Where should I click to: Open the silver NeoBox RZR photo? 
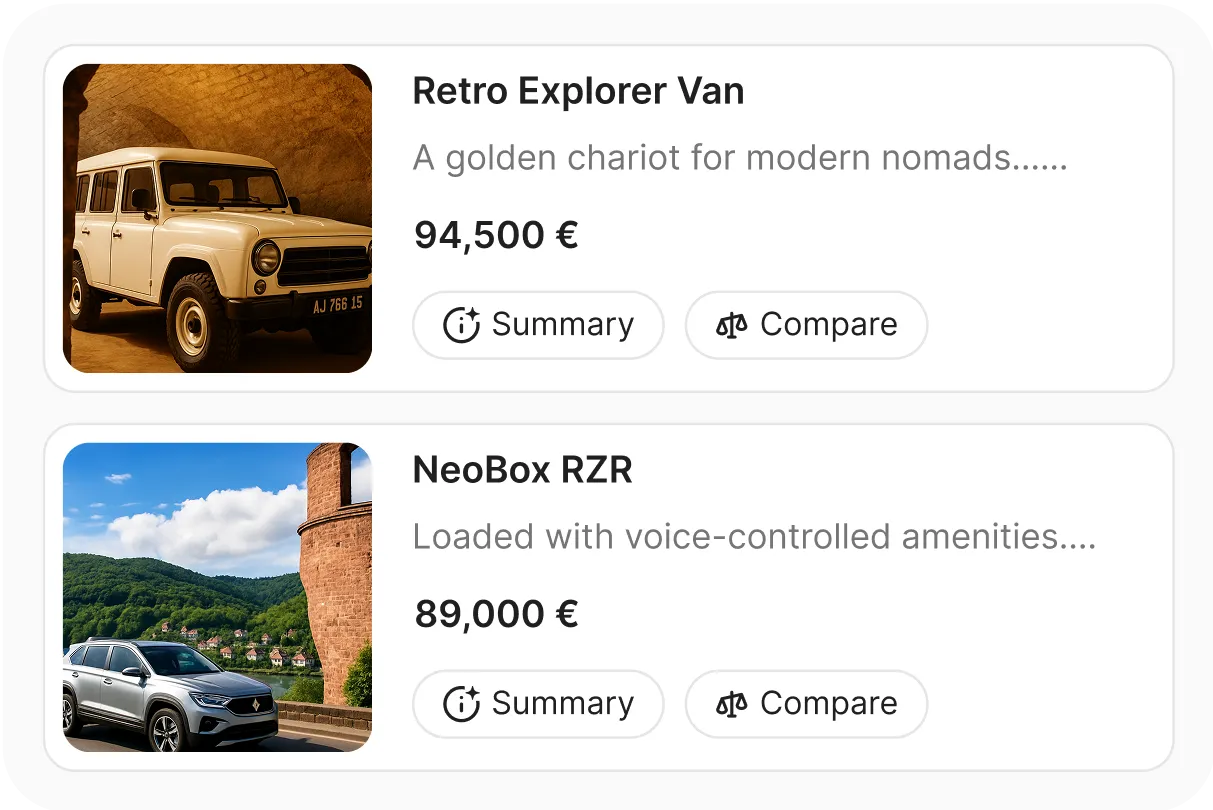coord(217,597)
